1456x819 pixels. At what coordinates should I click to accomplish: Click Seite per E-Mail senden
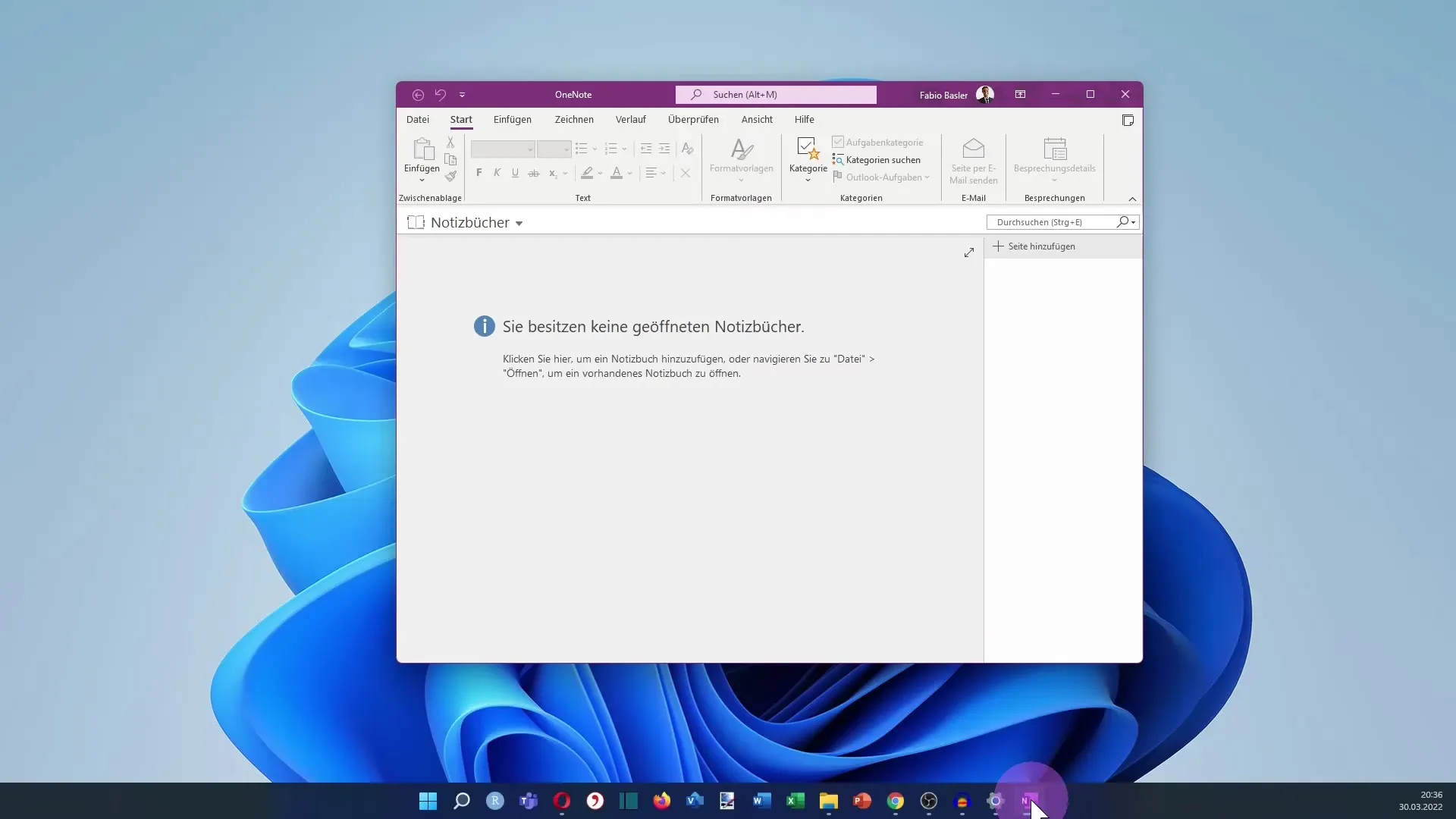click(974, 161)
